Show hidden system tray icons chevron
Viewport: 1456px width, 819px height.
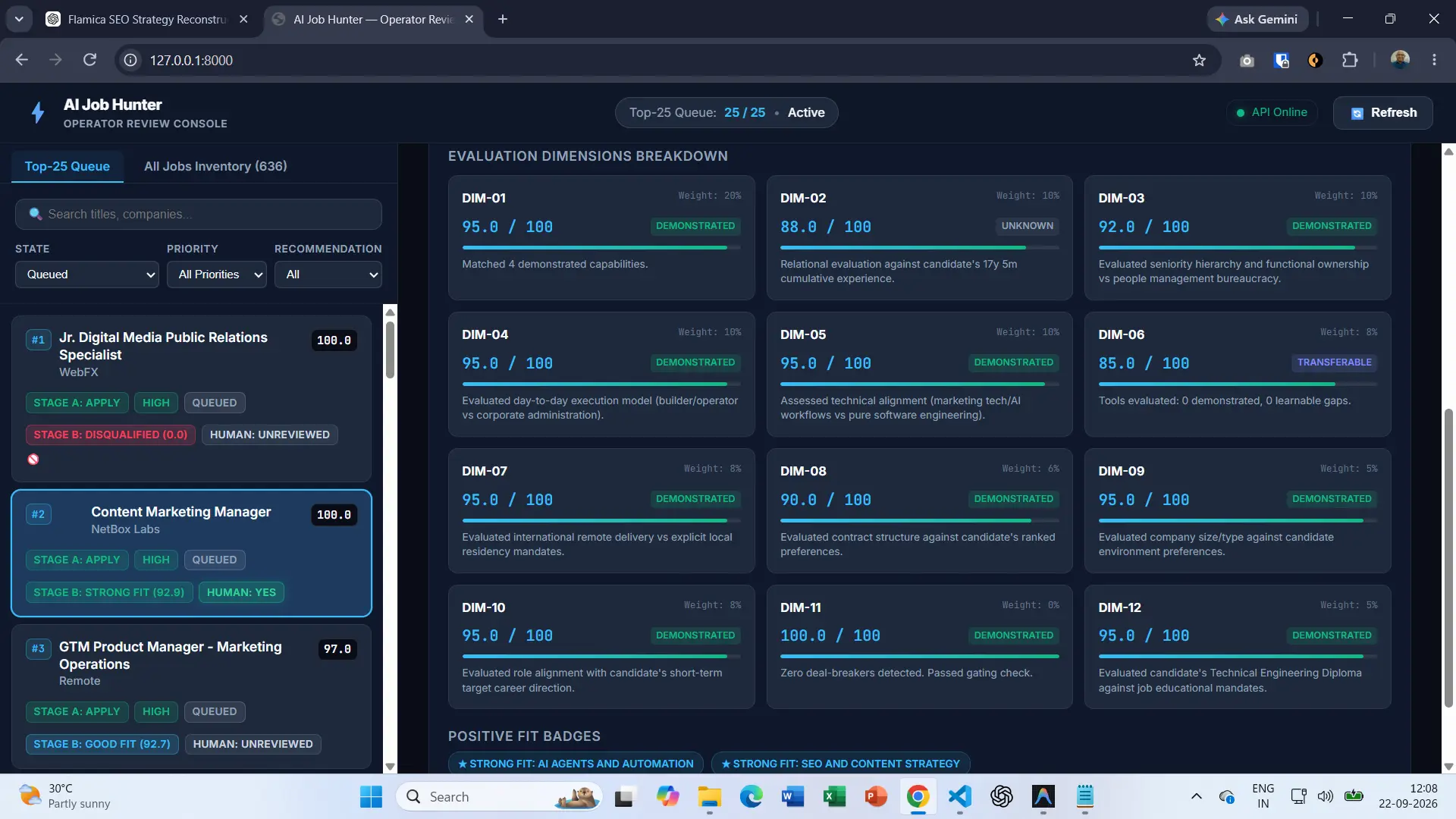pyautogui.click(x=1196, y=796)
